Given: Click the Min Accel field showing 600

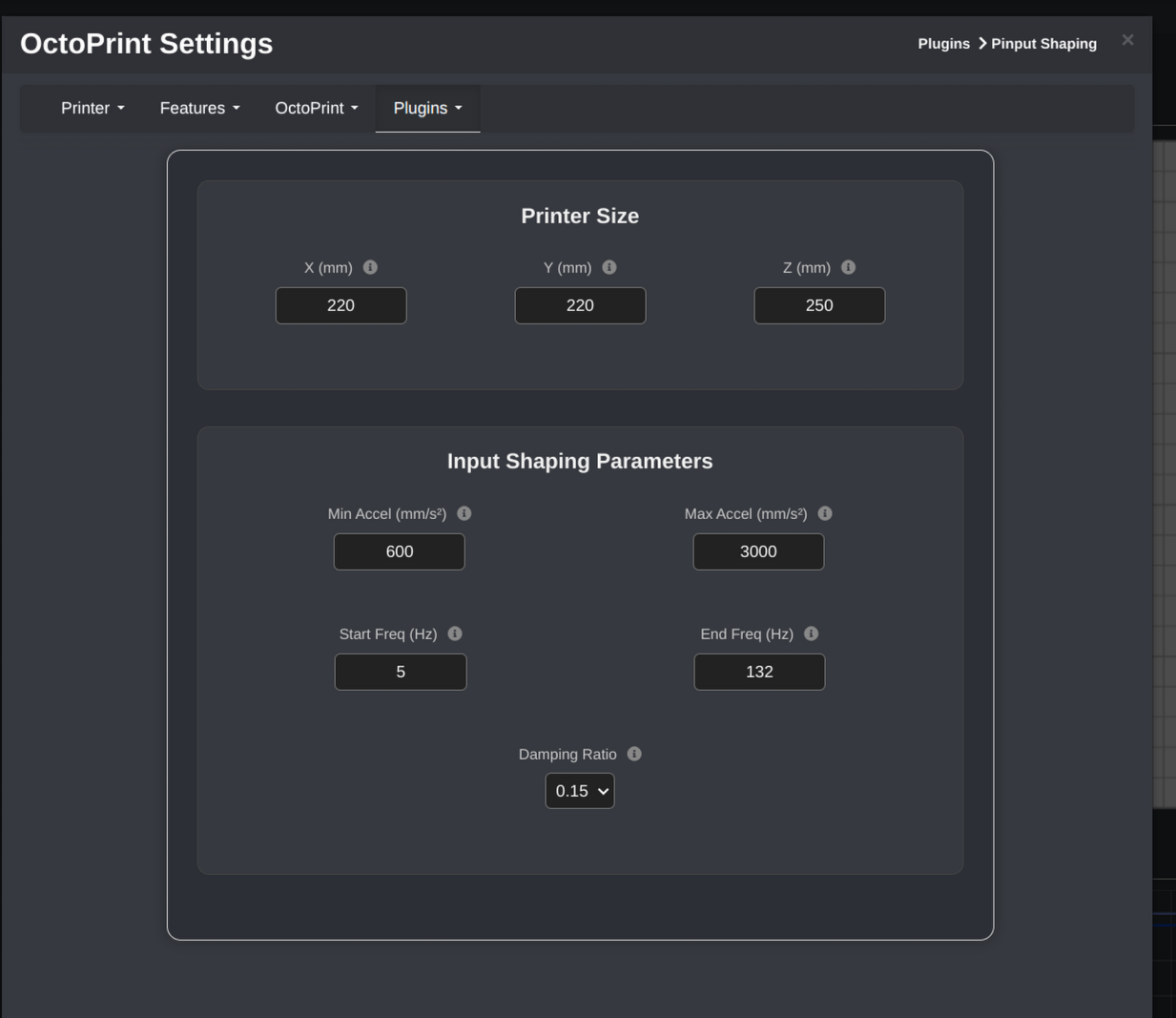Looking at the screenshot, I should tap(400, 551).
